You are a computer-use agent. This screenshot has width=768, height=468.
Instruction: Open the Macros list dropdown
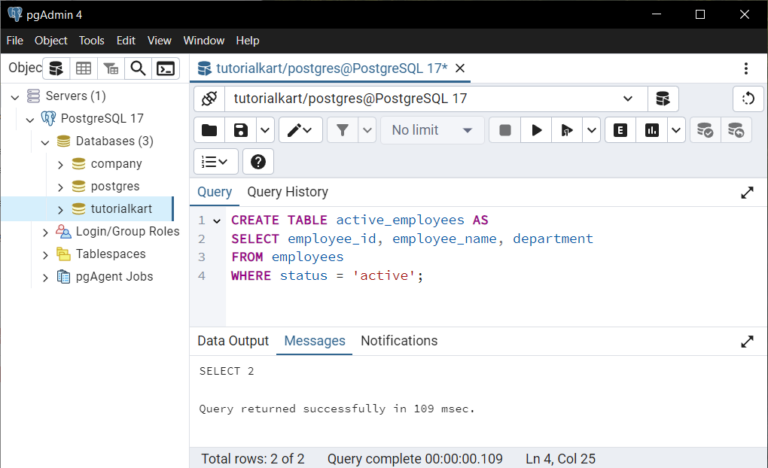(216, 161)
